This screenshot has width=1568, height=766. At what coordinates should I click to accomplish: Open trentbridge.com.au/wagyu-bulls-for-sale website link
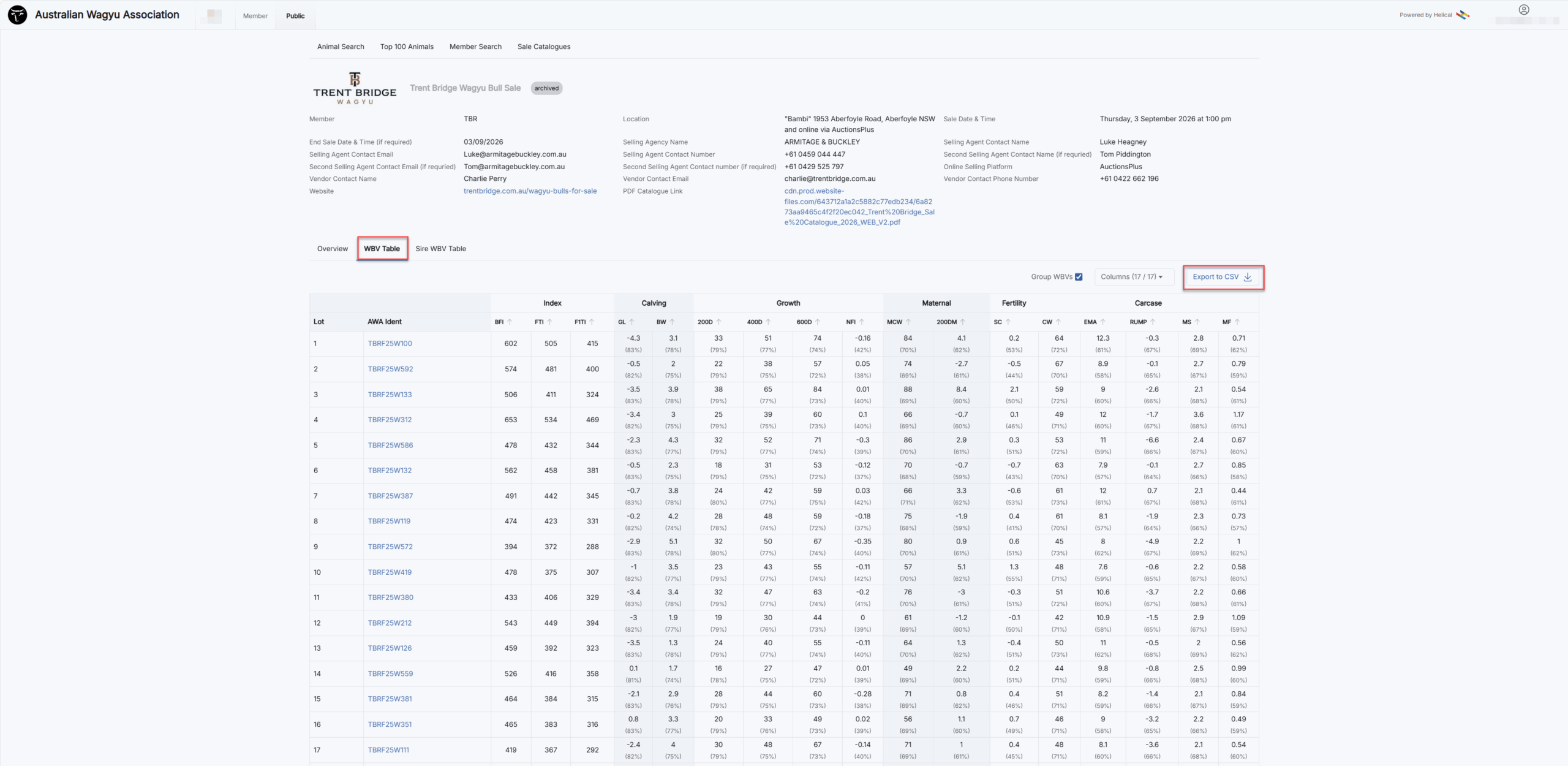point(530,191)
